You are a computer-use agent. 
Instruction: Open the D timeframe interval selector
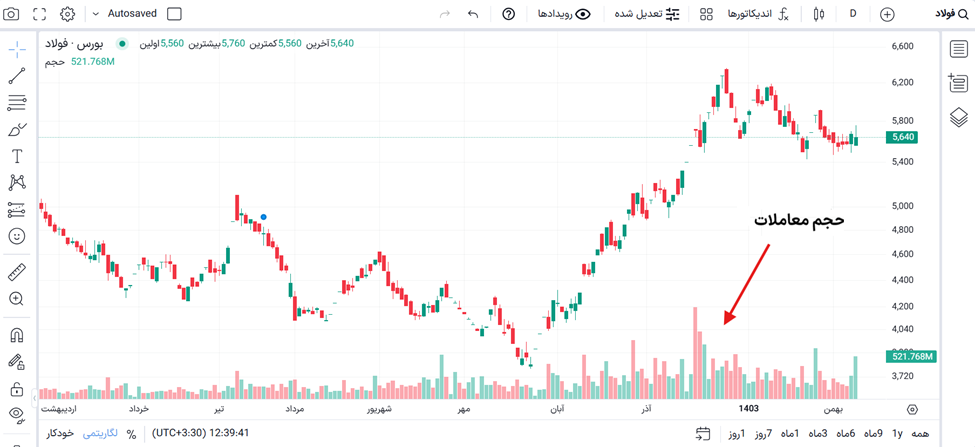(x=853, y=14)
